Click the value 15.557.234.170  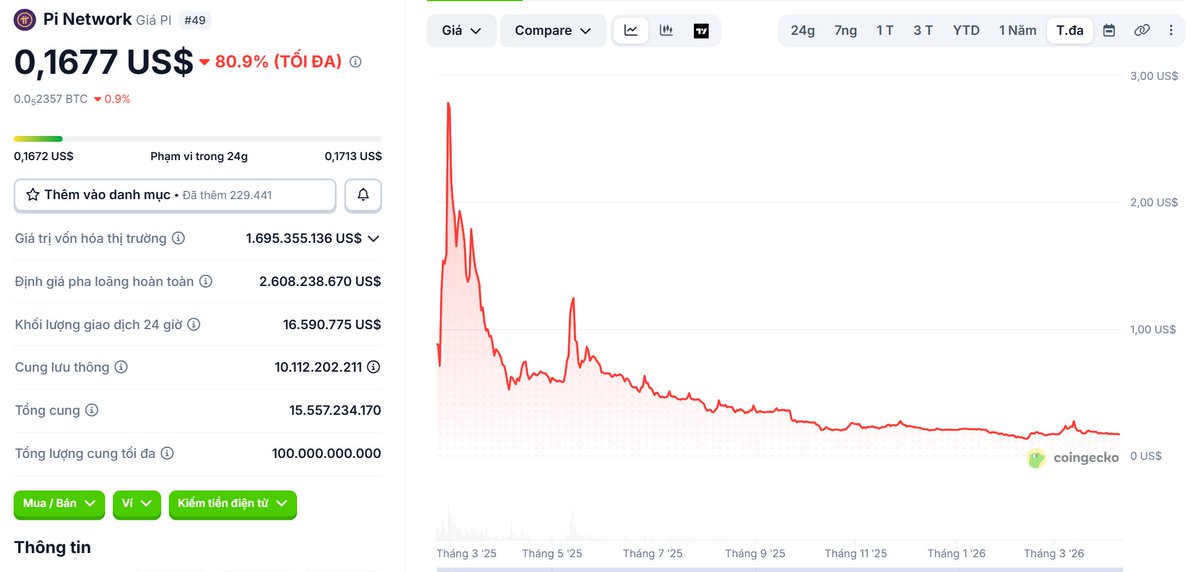(335, 411)
